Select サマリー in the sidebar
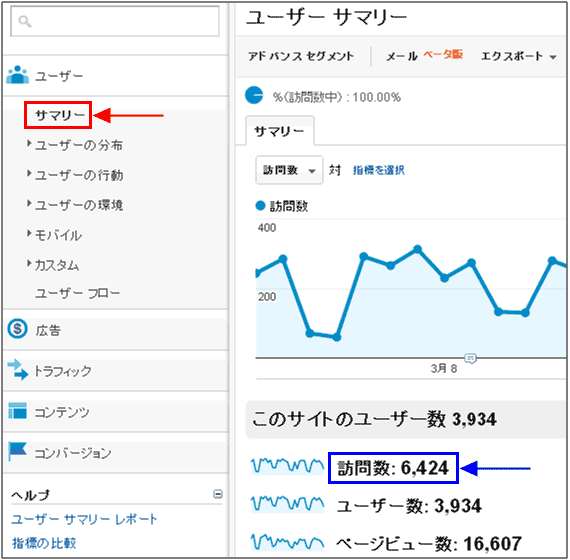570x560 pixels. click(60, 115)
